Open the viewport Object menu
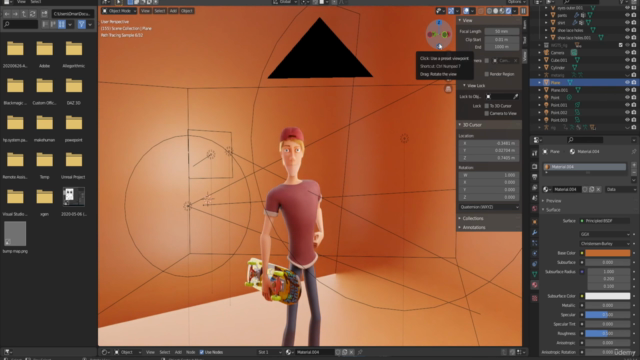Viewport: 640px width, 360px height. [187, 11]
